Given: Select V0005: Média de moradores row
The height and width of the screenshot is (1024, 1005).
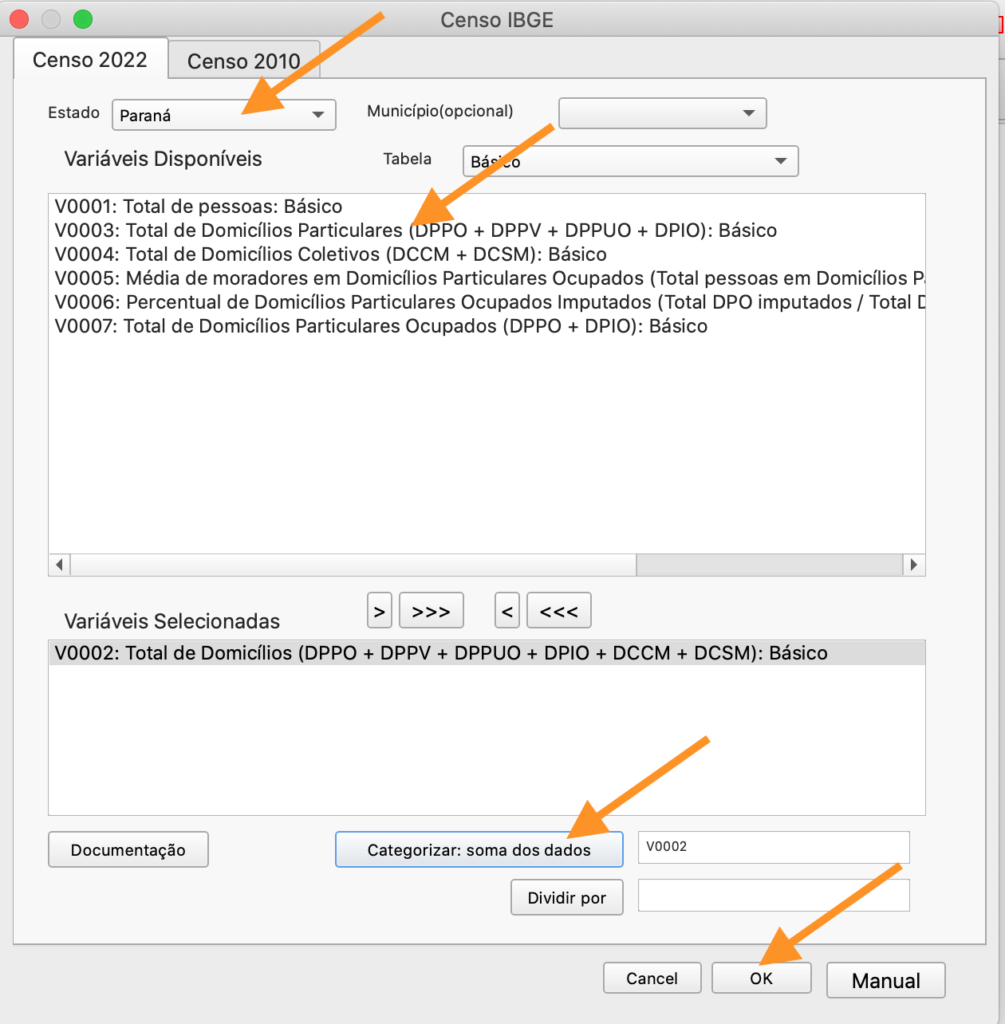Looking at the screenshot, I should click(487, 278).
